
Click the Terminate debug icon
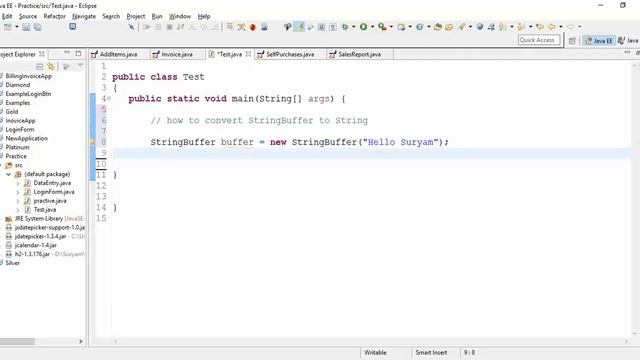[169, 27]
